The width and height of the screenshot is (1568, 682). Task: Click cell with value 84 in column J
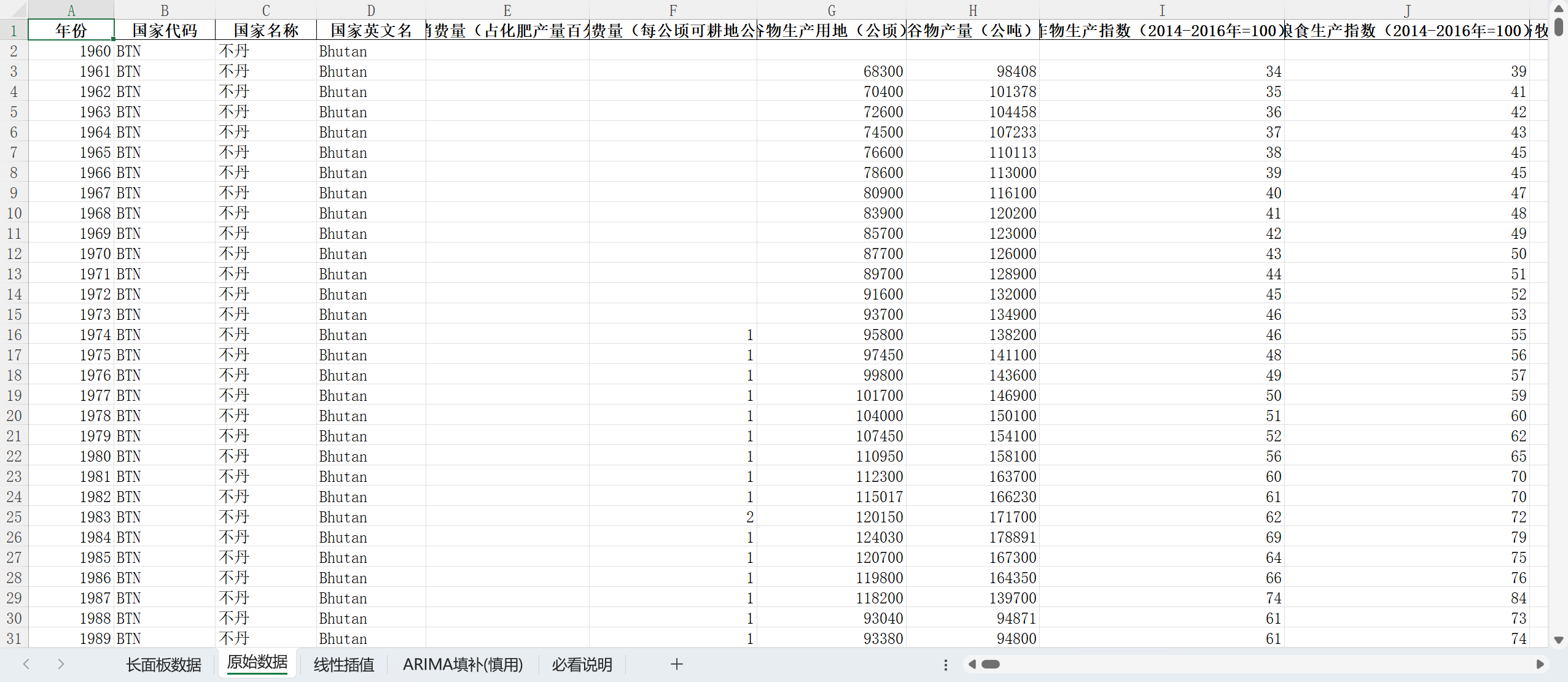[1407, 598]
